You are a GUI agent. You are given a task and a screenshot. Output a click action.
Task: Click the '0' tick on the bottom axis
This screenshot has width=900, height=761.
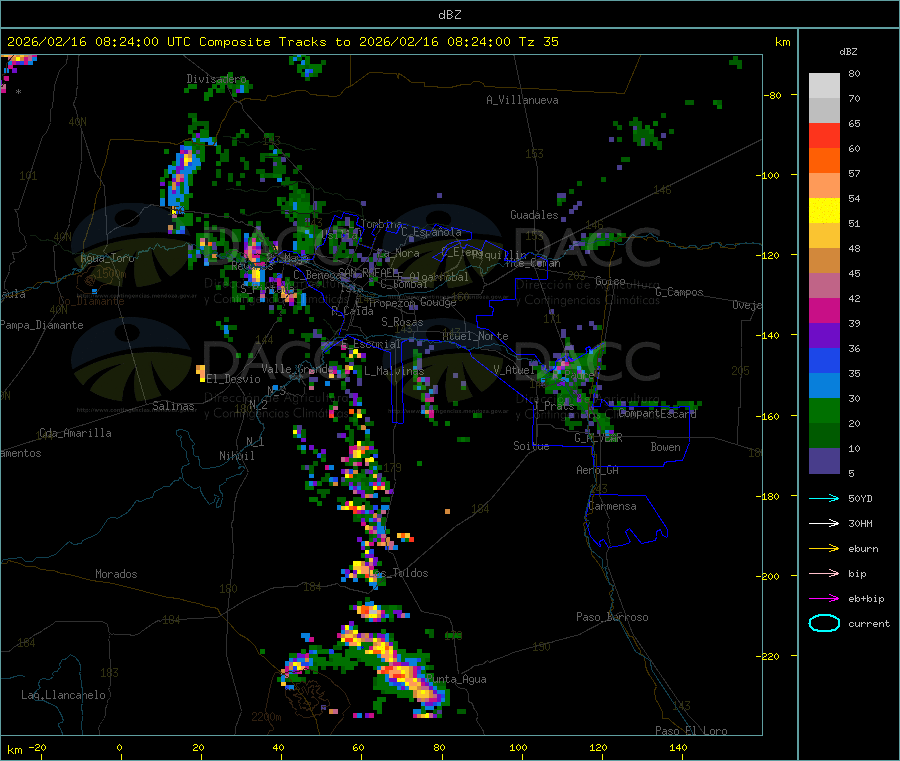(x=119, y=747)
